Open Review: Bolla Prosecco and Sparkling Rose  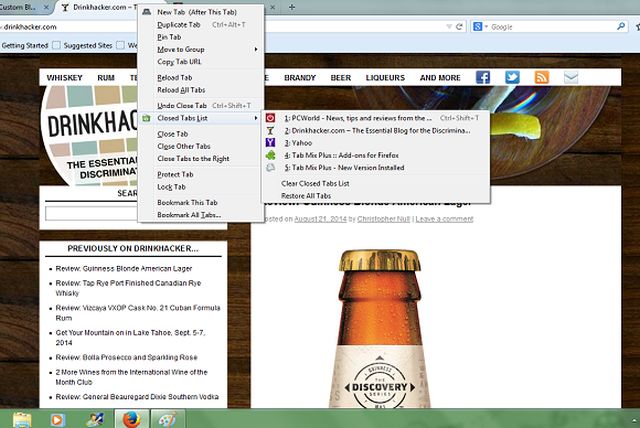point(127,357)
